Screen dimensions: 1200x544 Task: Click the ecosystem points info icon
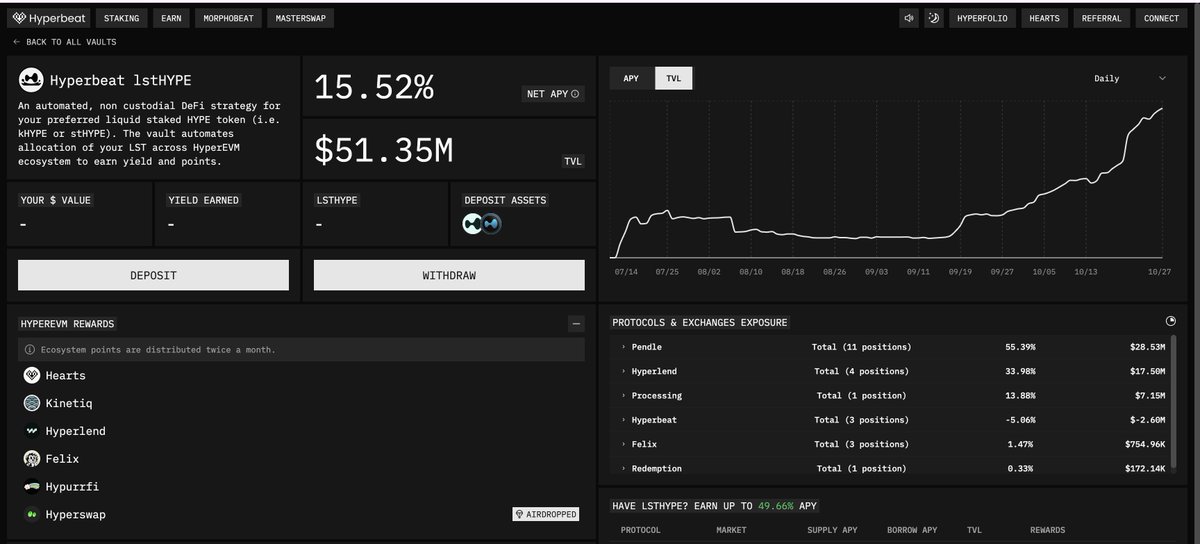30,350
